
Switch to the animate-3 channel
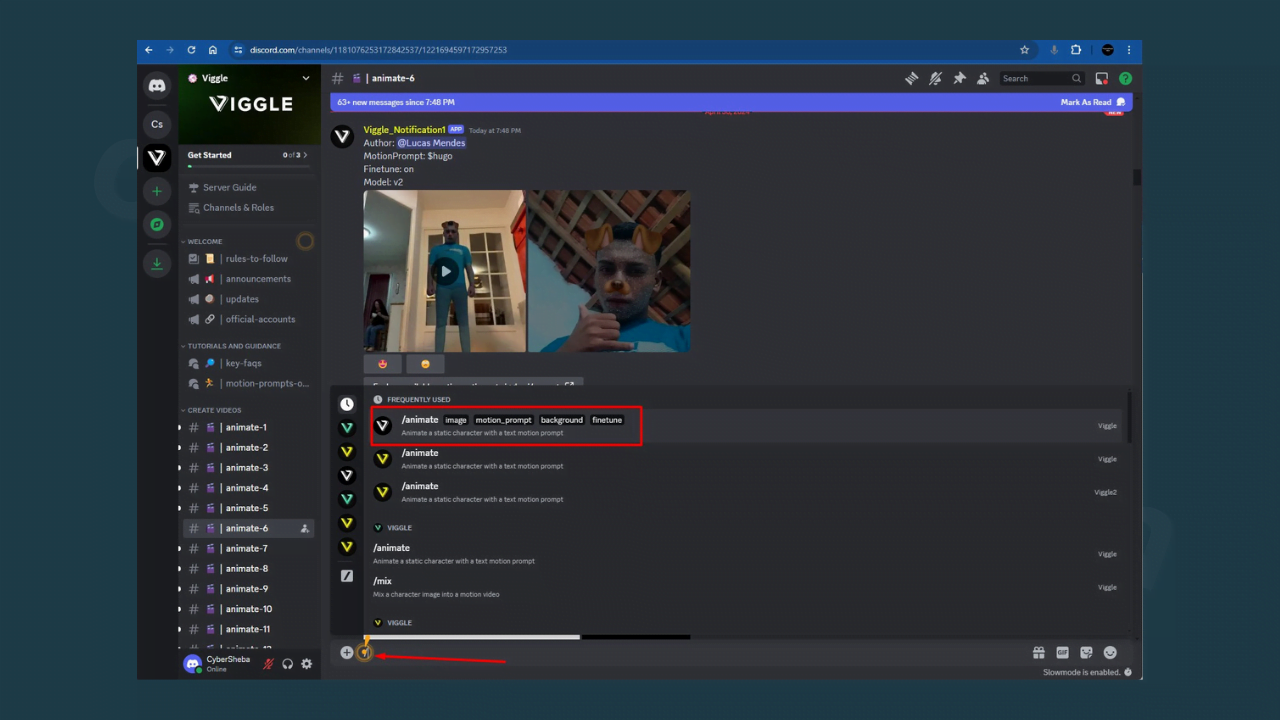pyautogui.click(x=247, y=467)
